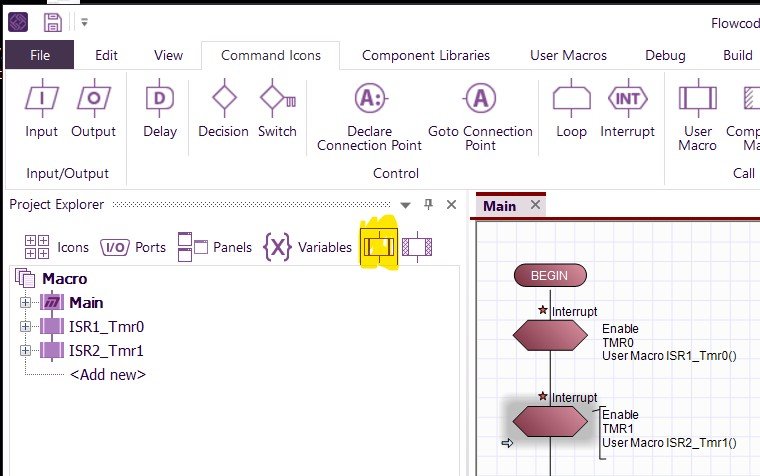Pin the Project Explorer panel
The image size is (760, 476).
point(428,205)
